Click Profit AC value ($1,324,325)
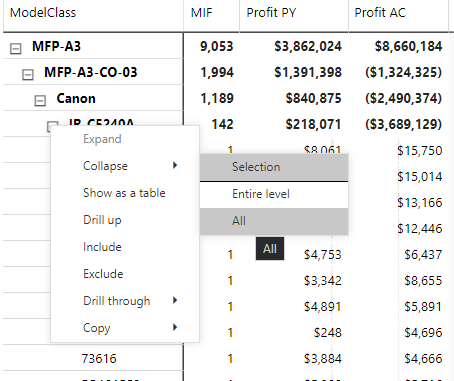Screen dimensions: 454x381 [404, 72]
